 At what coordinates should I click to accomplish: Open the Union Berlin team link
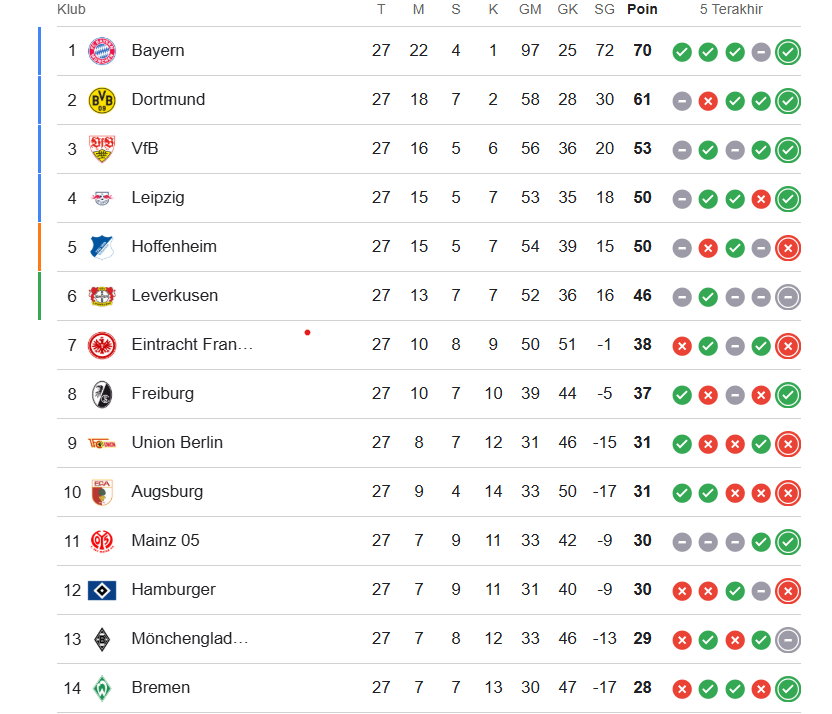coord(177,443)
